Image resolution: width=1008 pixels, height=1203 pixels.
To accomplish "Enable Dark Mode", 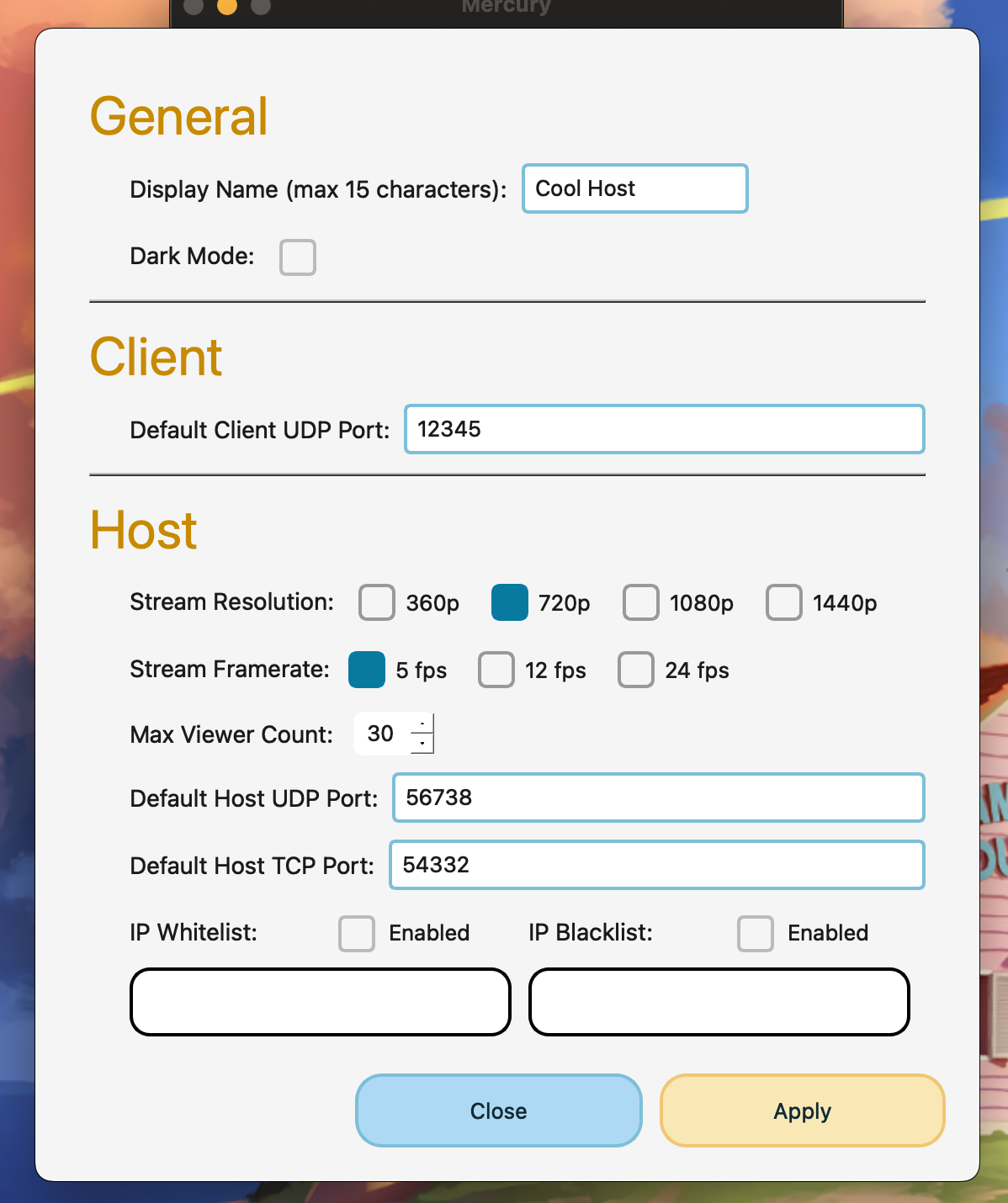I will 297,257.
